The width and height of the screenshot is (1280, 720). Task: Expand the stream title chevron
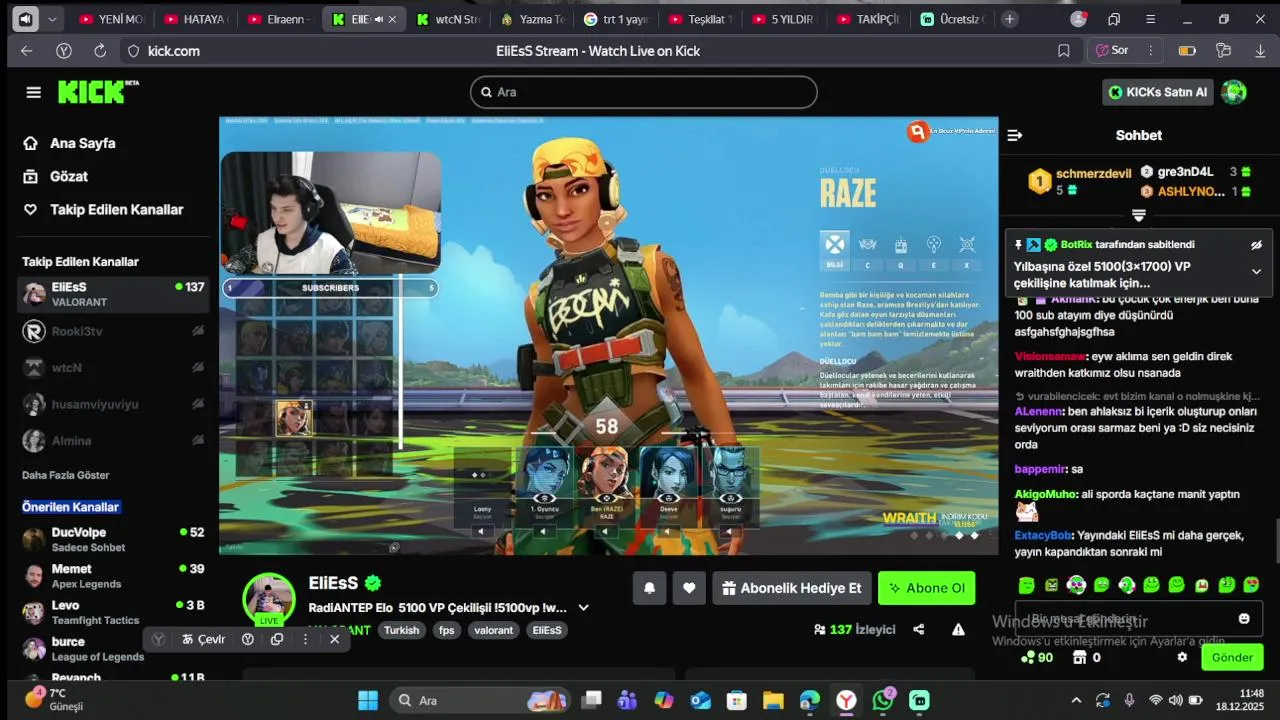pyautogui.click(x=584, y=607)
